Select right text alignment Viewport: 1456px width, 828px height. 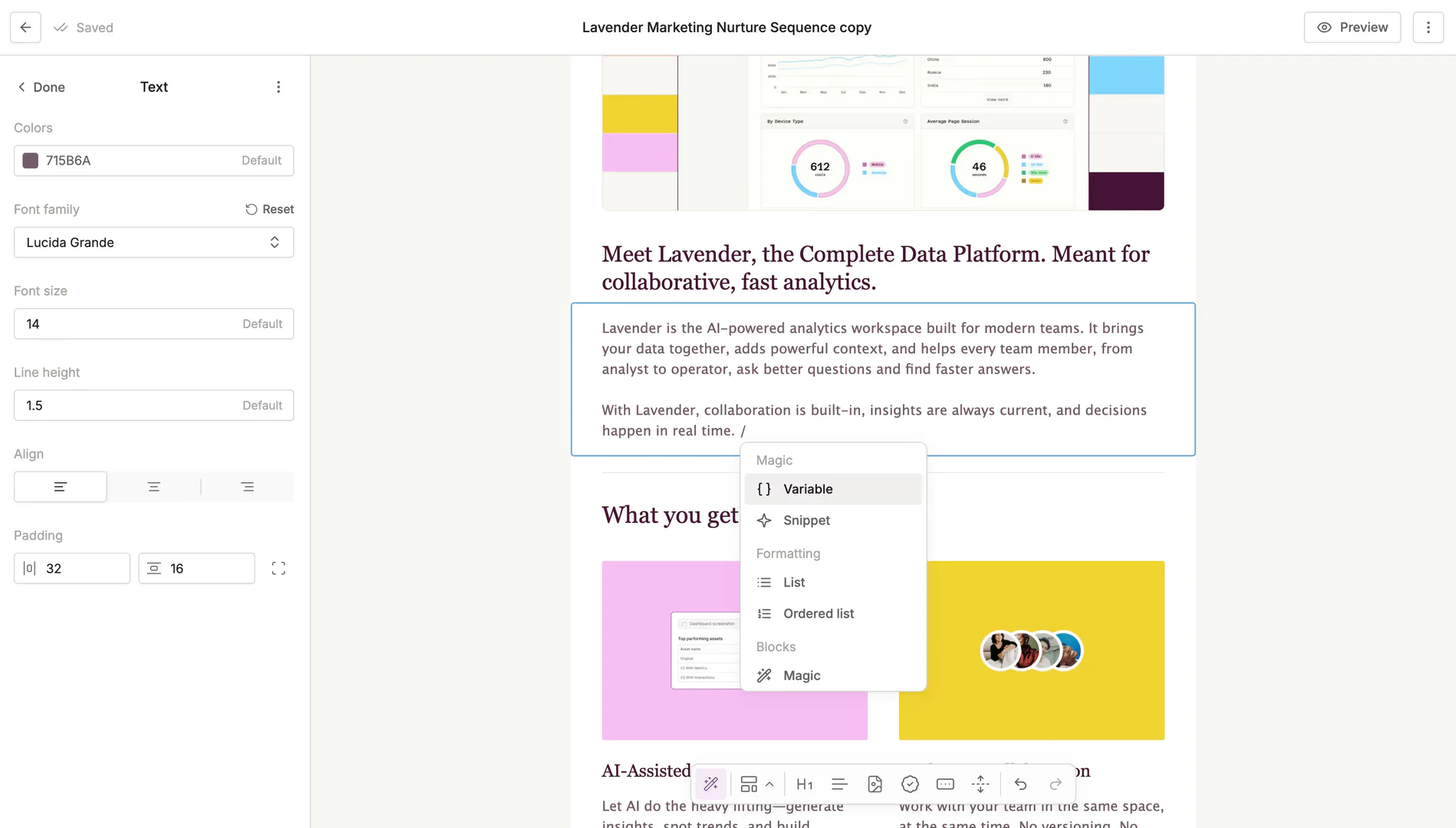247,486
